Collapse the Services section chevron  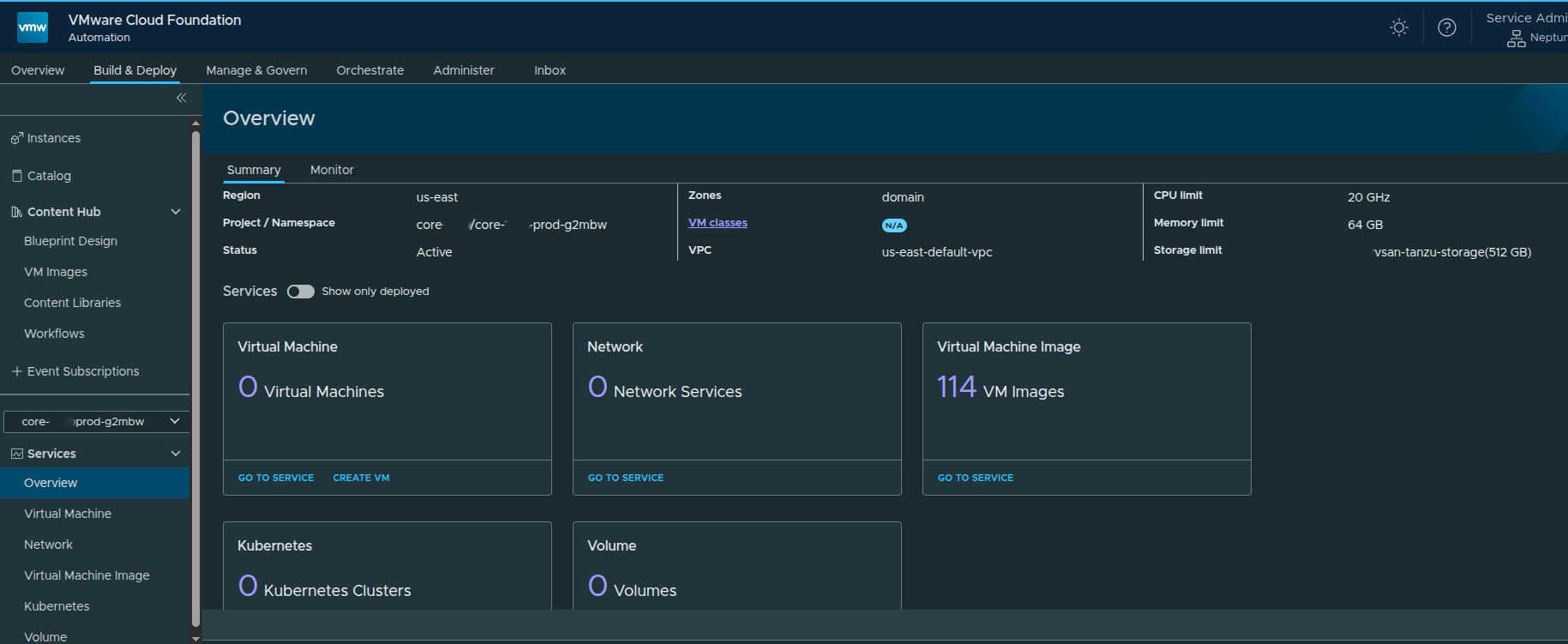pos(176,454)
